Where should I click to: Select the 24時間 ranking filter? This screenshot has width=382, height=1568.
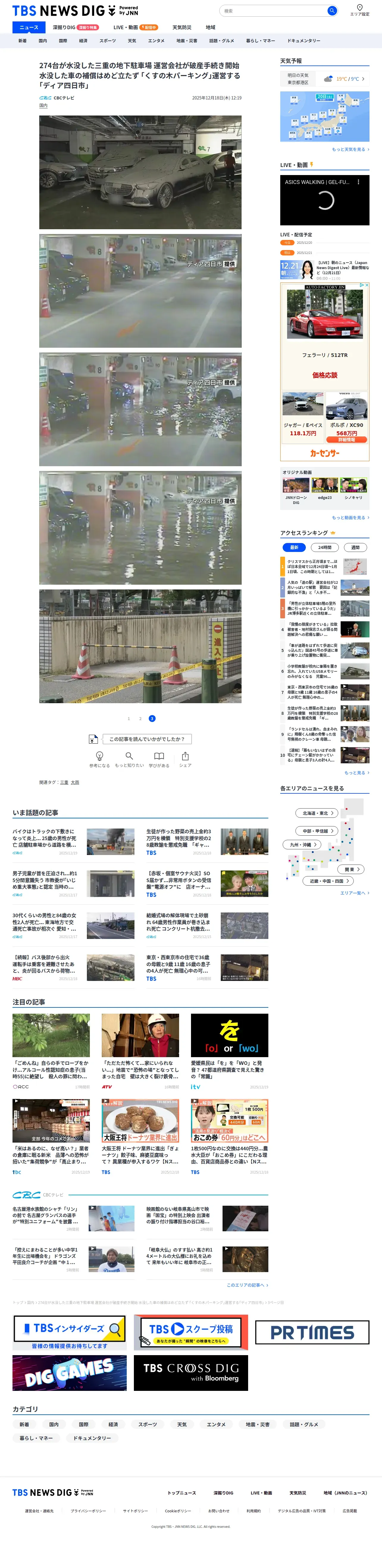pyautogui.click(x=325, y=547)
